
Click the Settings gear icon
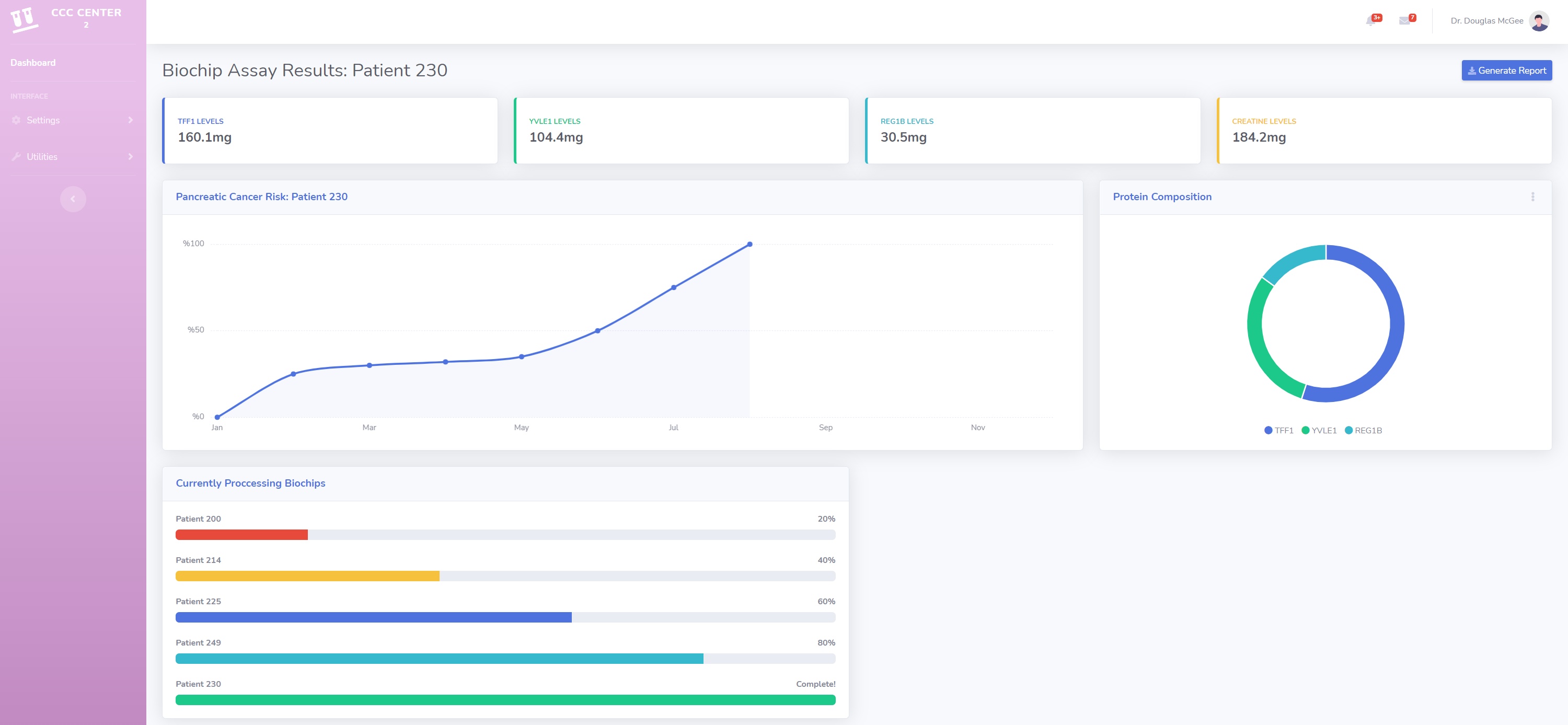(16, 120)
